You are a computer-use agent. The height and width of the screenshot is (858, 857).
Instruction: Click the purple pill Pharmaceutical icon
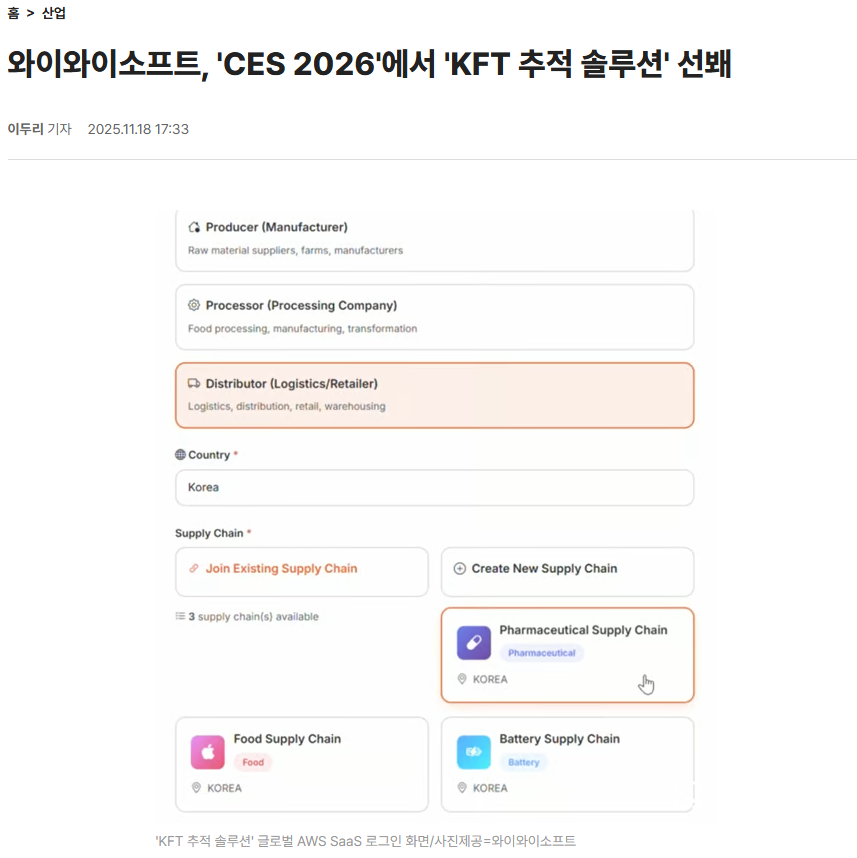point(474,643)
